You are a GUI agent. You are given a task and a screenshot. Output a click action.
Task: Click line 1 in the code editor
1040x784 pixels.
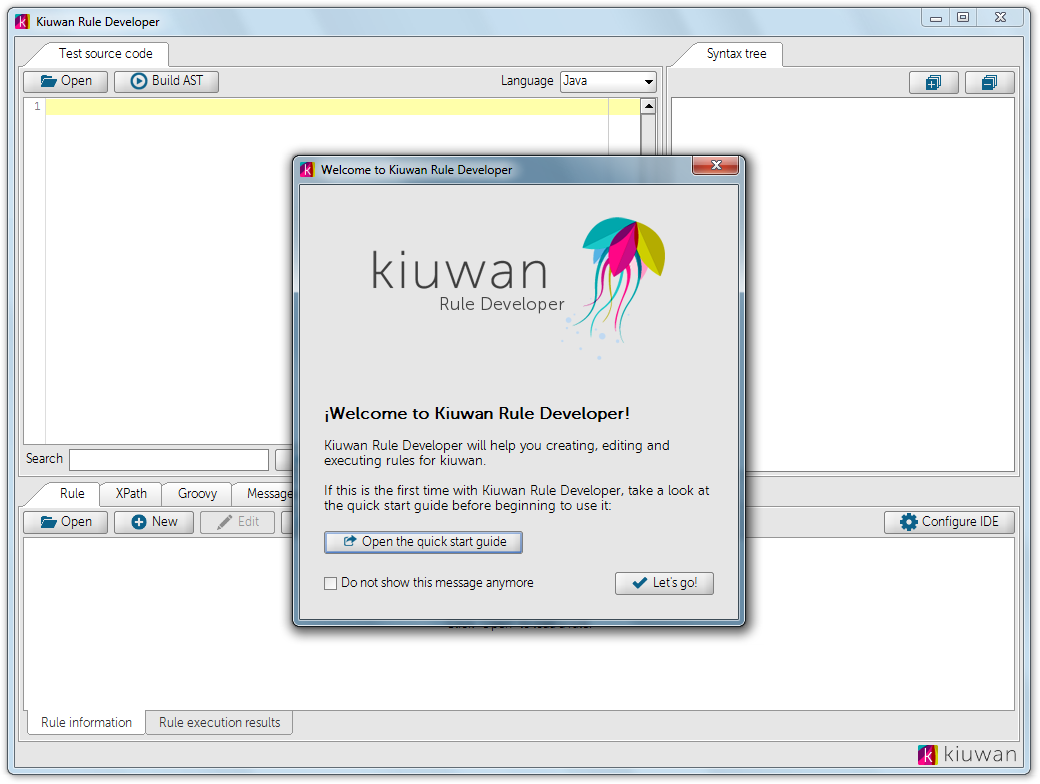pos(342,107)
